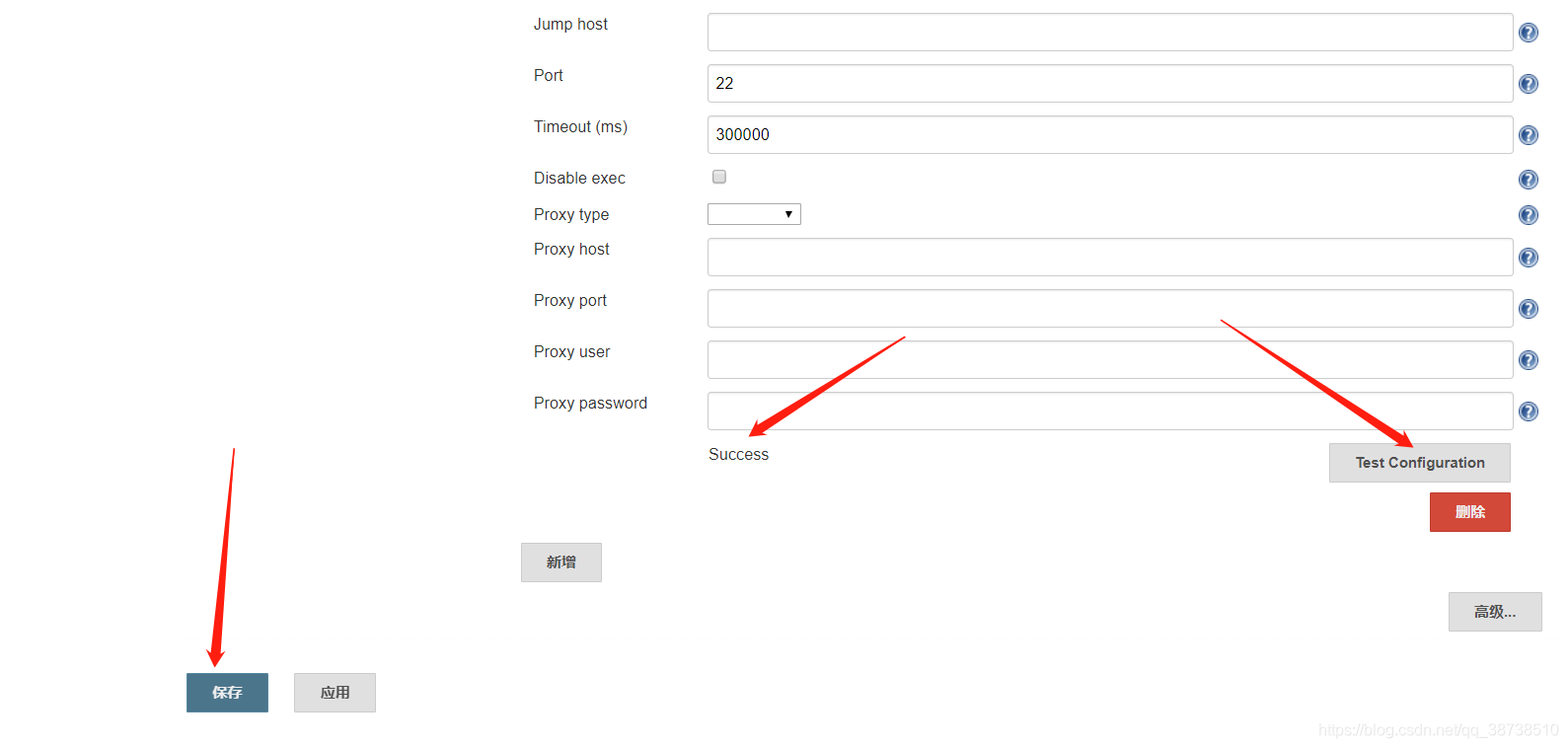Expand the Proxy type dropdown
The height and width of the screenshot is (748, 1568).
tap(754, 214)
